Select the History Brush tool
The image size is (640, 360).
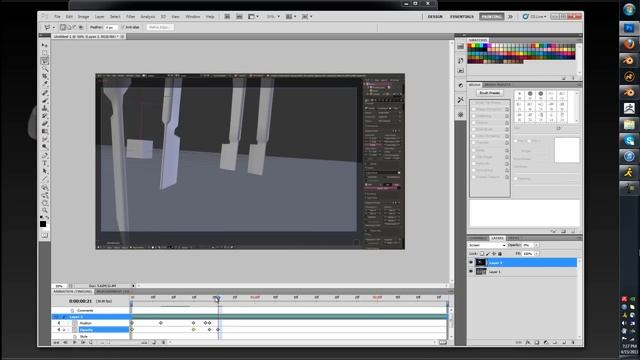click(x=44, y=116)
